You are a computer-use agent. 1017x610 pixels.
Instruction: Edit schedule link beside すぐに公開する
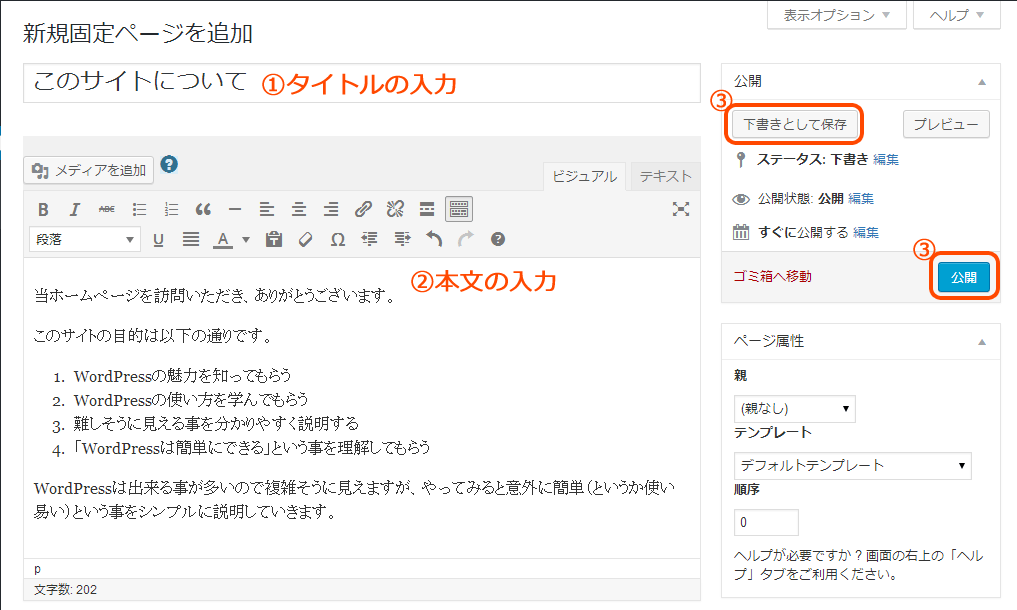click(x=866, y=232)
